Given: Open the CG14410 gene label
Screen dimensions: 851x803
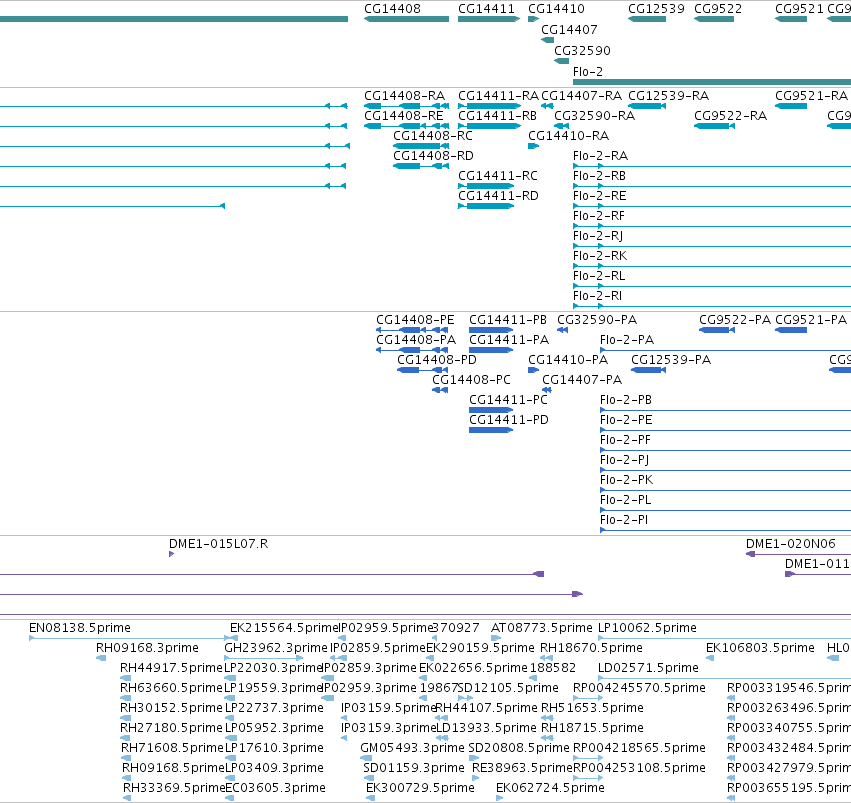Looking at the screenshot, I should point(556,9).
